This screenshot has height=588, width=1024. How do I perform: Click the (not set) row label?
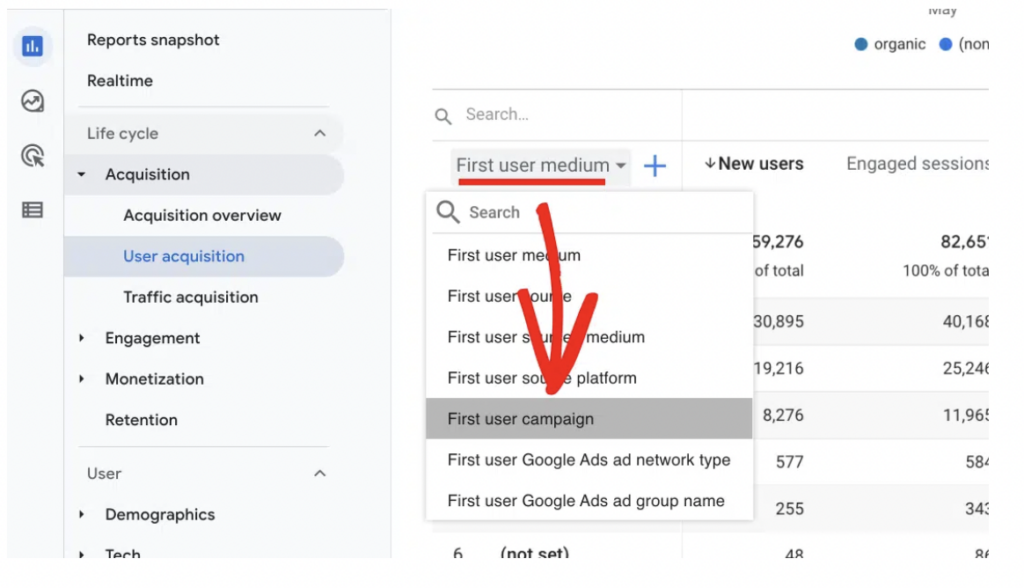point(534,553)
